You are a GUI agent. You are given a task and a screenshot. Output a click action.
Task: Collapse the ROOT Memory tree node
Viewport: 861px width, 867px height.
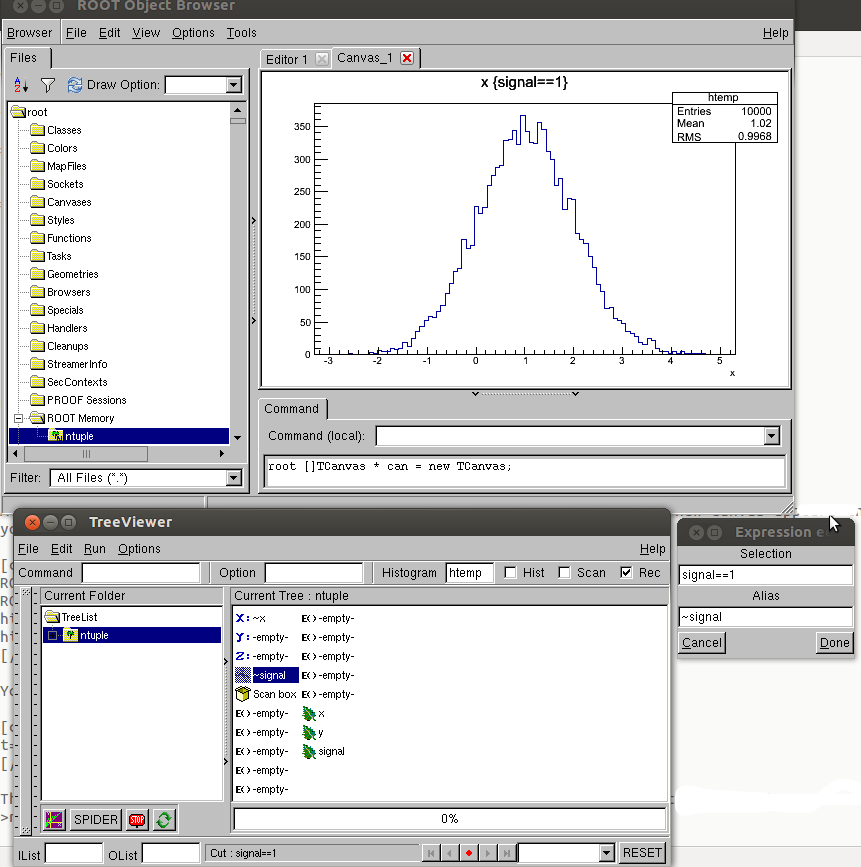pos(18,418)
